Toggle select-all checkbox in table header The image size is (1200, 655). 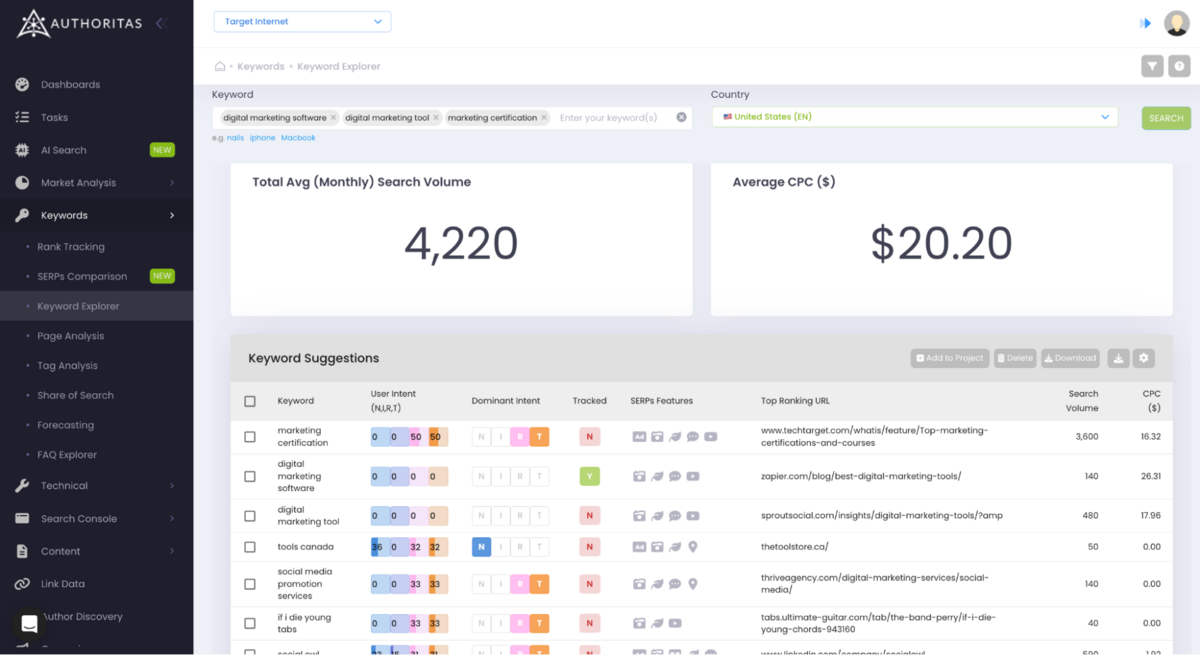pyautogui.click(x=250, y=401)
